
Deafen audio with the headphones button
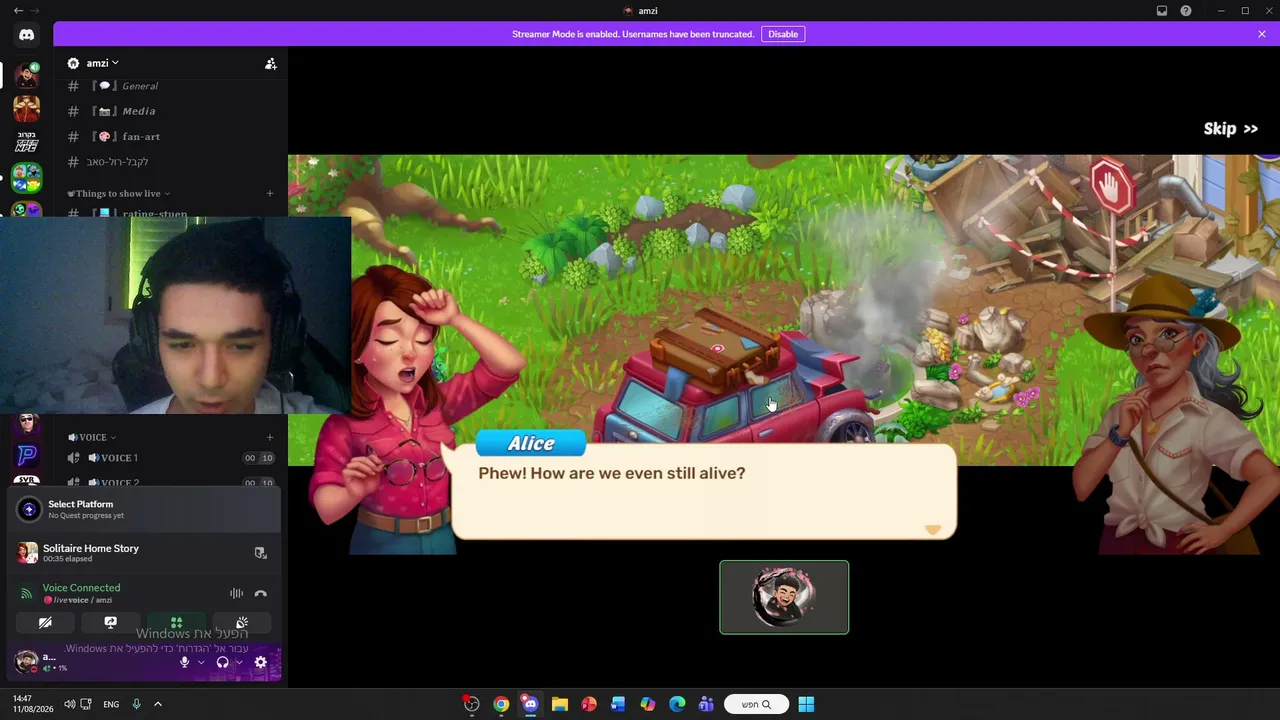coord(222,662)
